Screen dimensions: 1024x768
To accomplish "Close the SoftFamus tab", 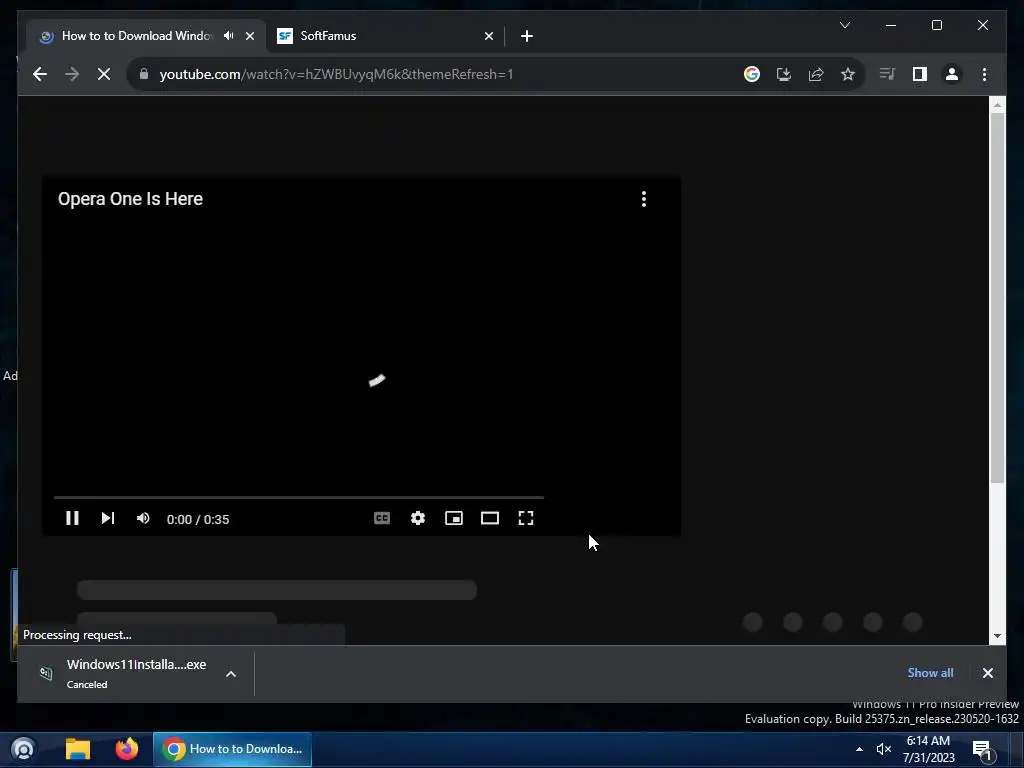I will pyautogui.click(x=489, y=36).
